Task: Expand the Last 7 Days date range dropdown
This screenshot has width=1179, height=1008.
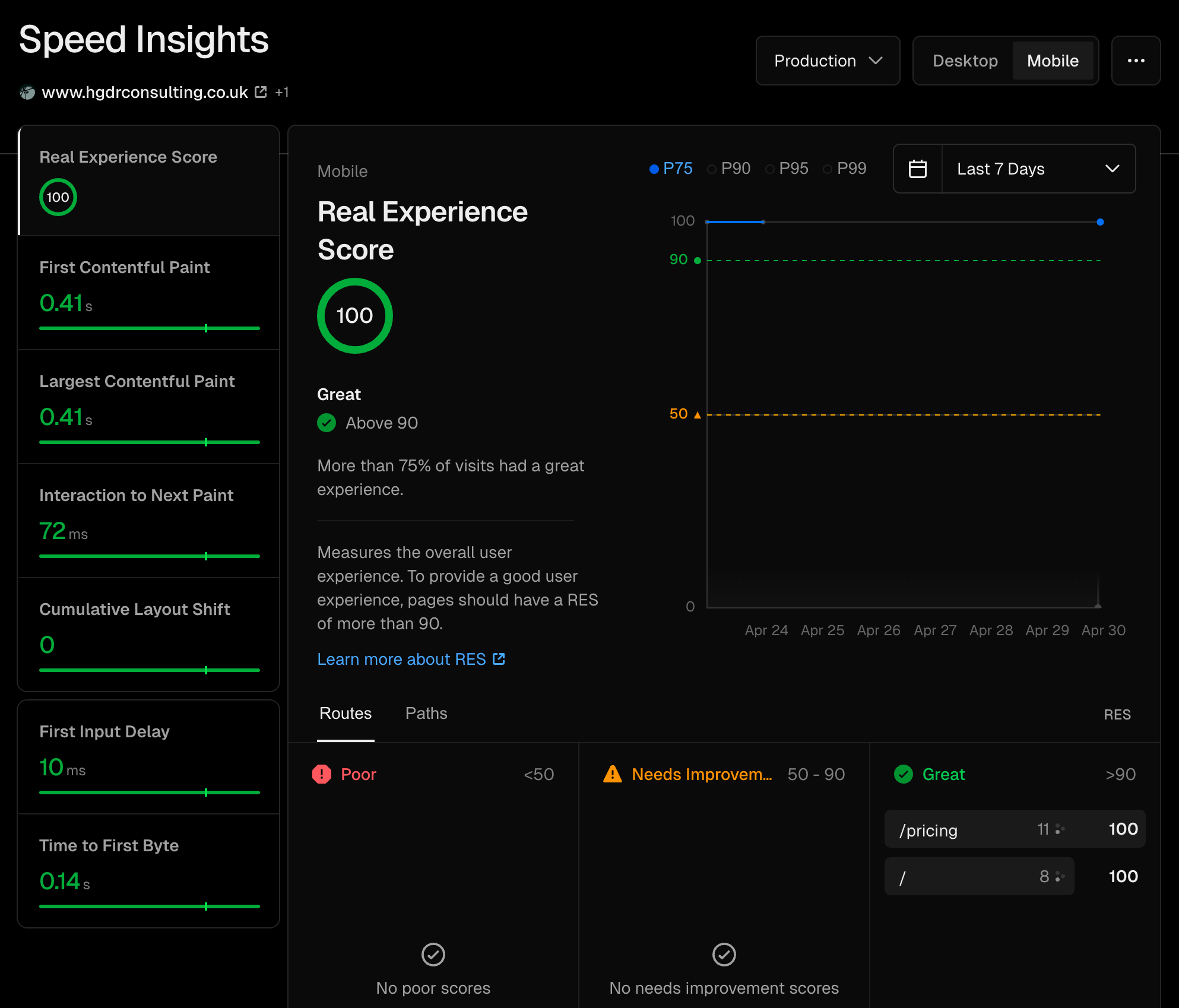Action: pos(1038,169)
